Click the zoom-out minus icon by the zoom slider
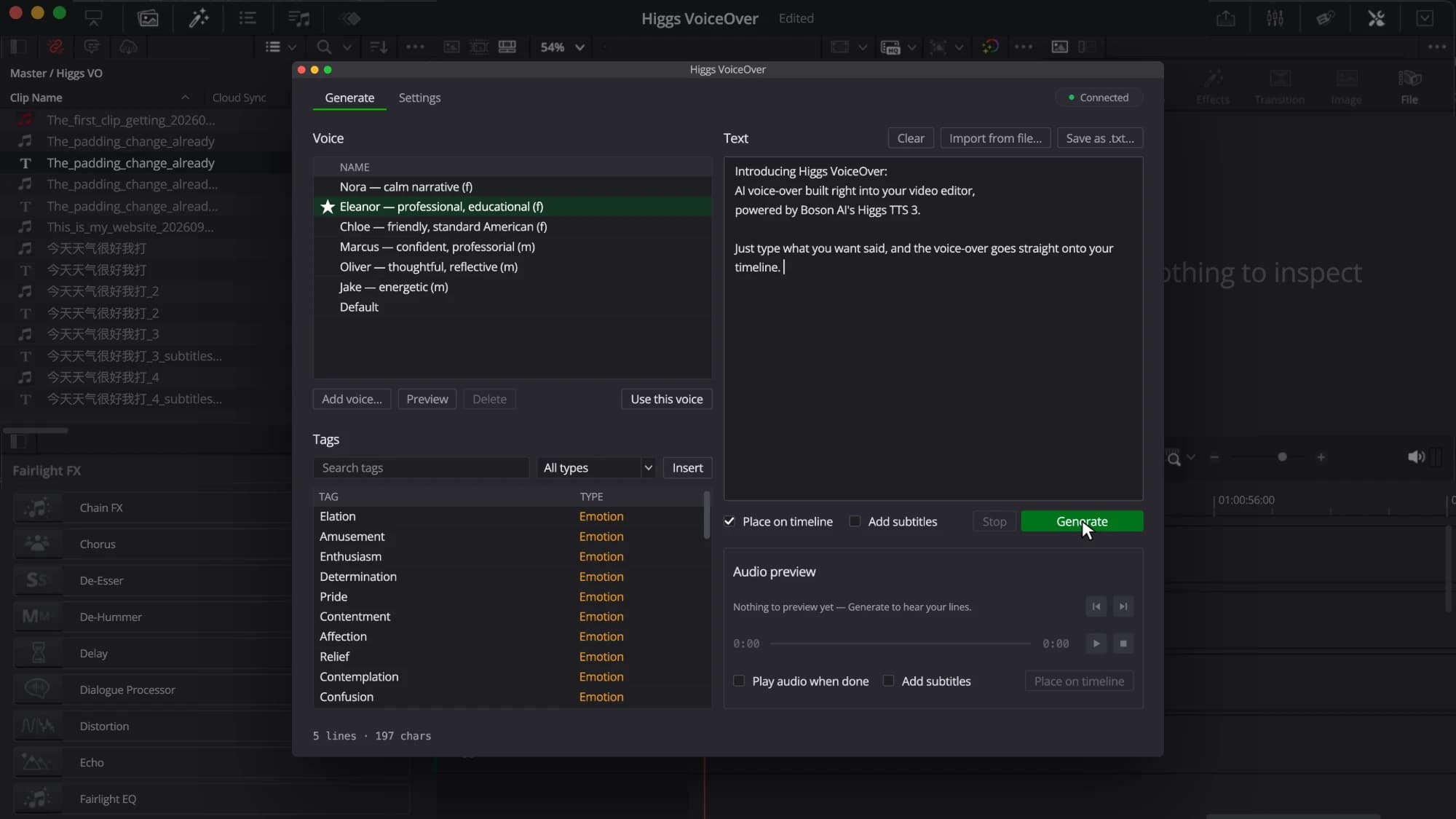The width and height of the screenshot is (1456, 819). click(x=1214, y=457)
